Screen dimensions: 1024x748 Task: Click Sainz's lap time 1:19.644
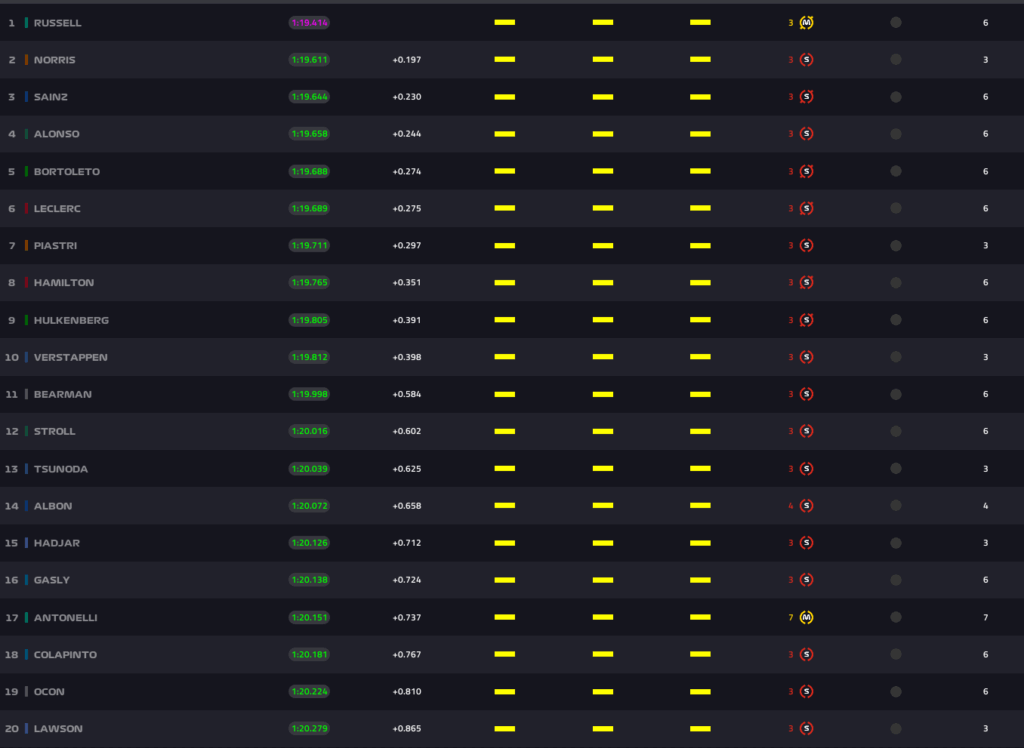click(309, 97)
